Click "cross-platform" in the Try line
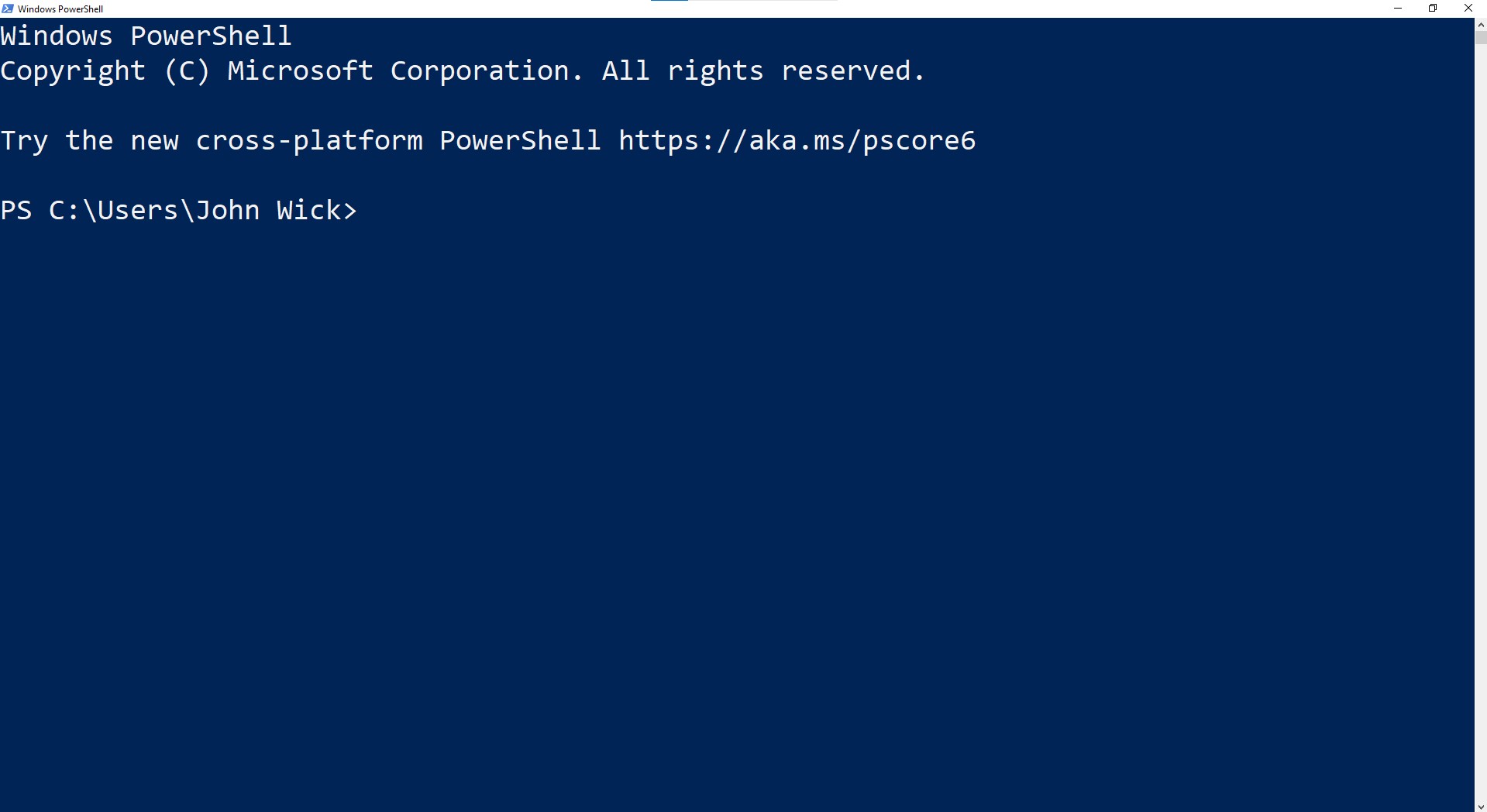Image resolution: width=1487 pixels, height=812 pixels. (309, 141)
